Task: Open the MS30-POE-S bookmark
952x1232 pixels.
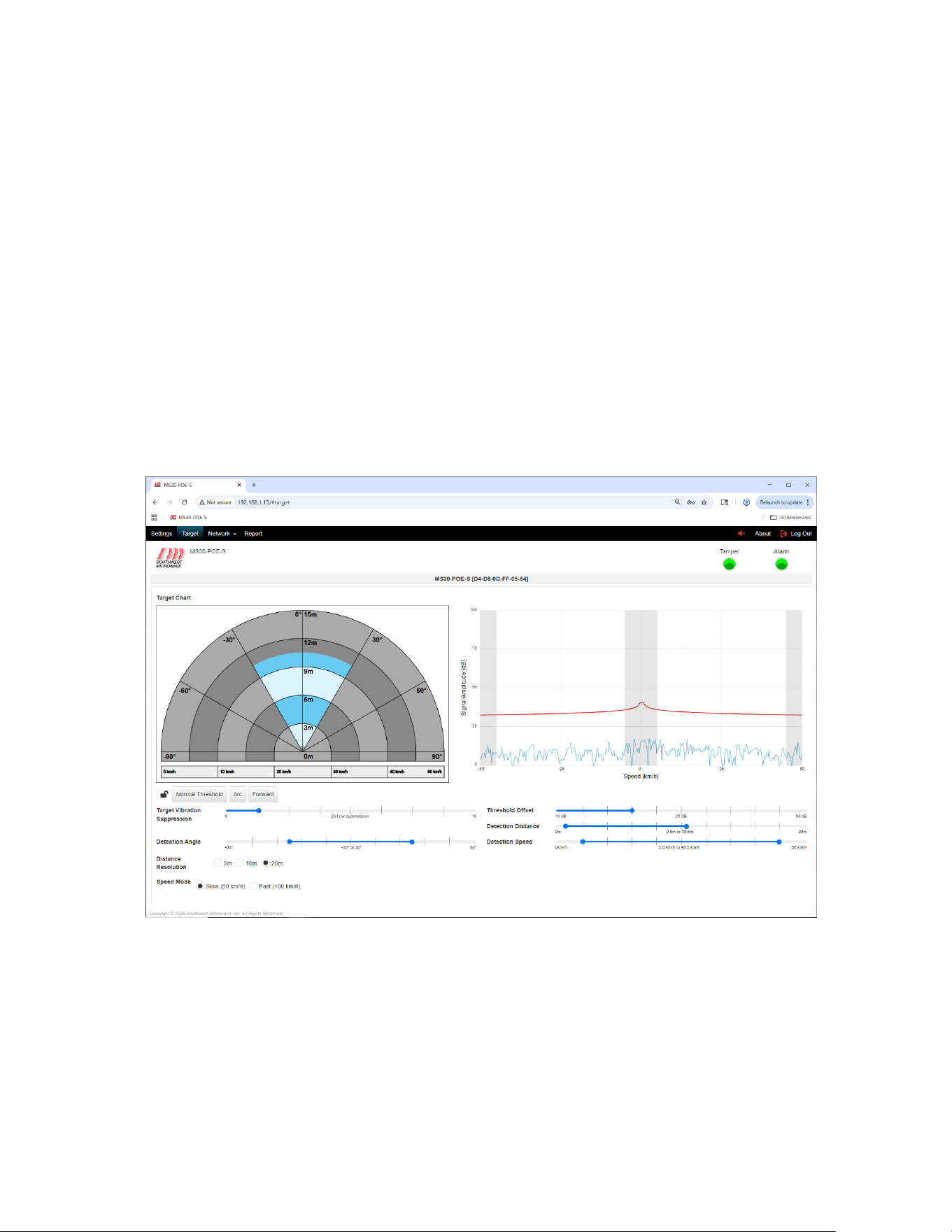Action: point(188,518)
